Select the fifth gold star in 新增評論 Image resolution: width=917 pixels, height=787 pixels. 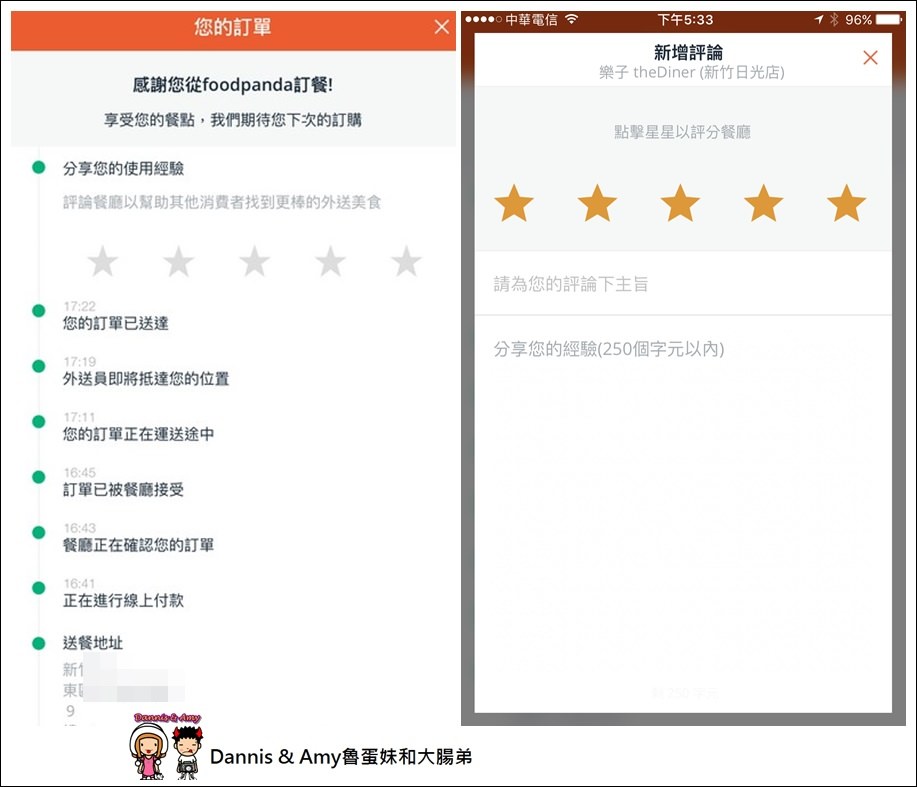tap(846, 203)
